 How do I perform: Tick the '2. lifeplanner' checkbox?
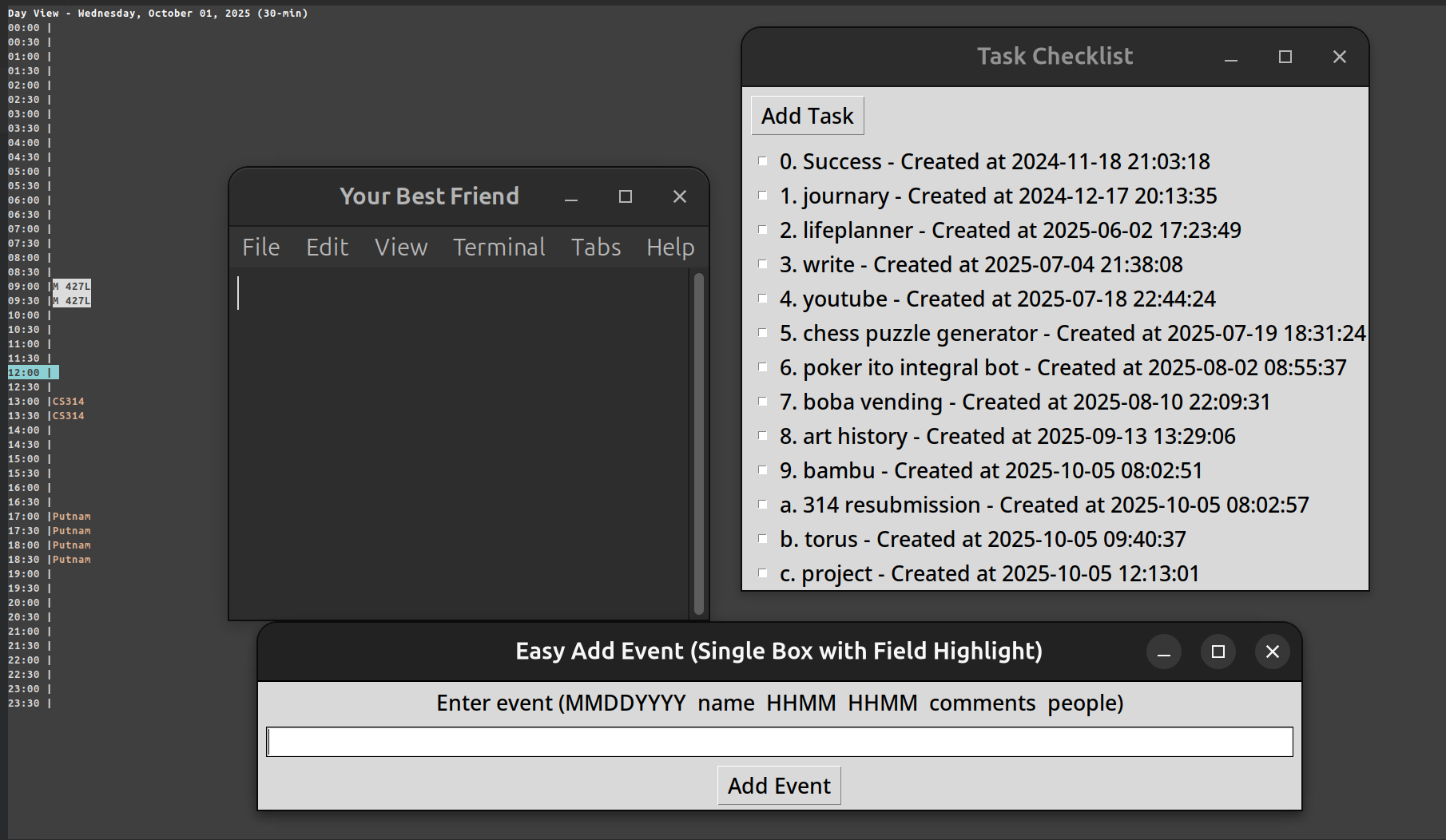763,230
